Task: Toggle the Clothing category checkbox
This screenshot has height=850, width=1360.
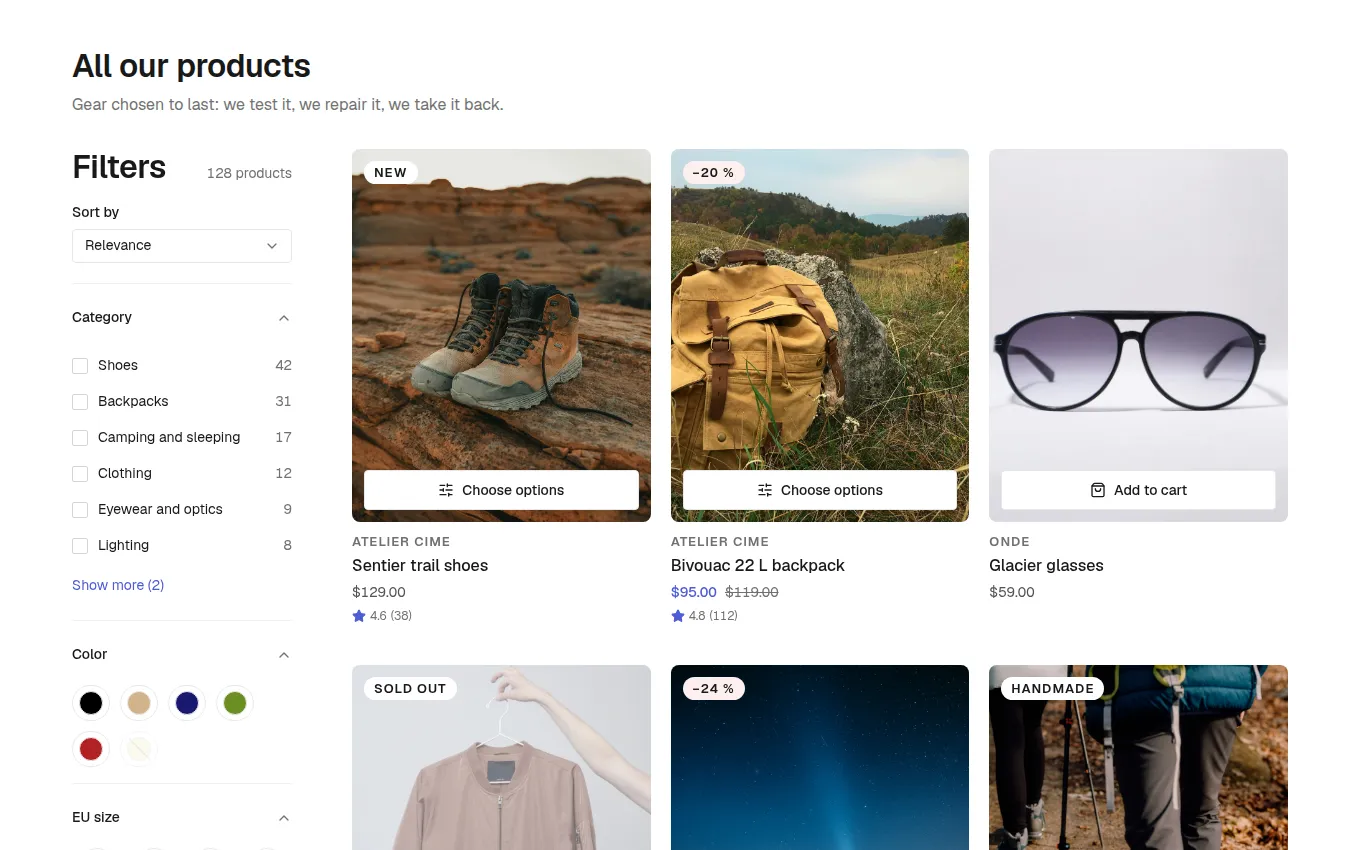Action: tap(80, 474)
